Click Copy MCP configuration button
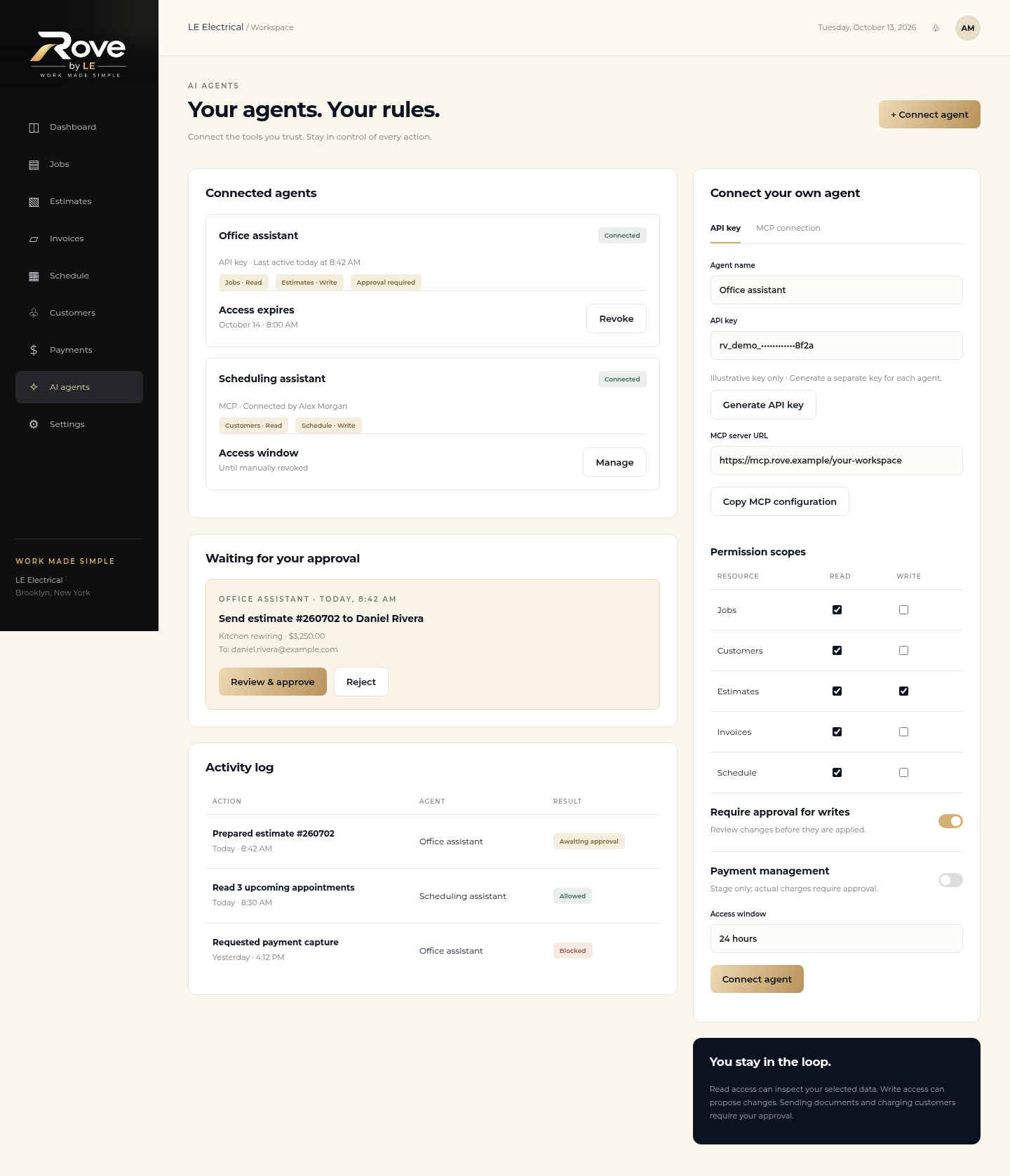1010x1176 pixels. click(x=779, y=501)
